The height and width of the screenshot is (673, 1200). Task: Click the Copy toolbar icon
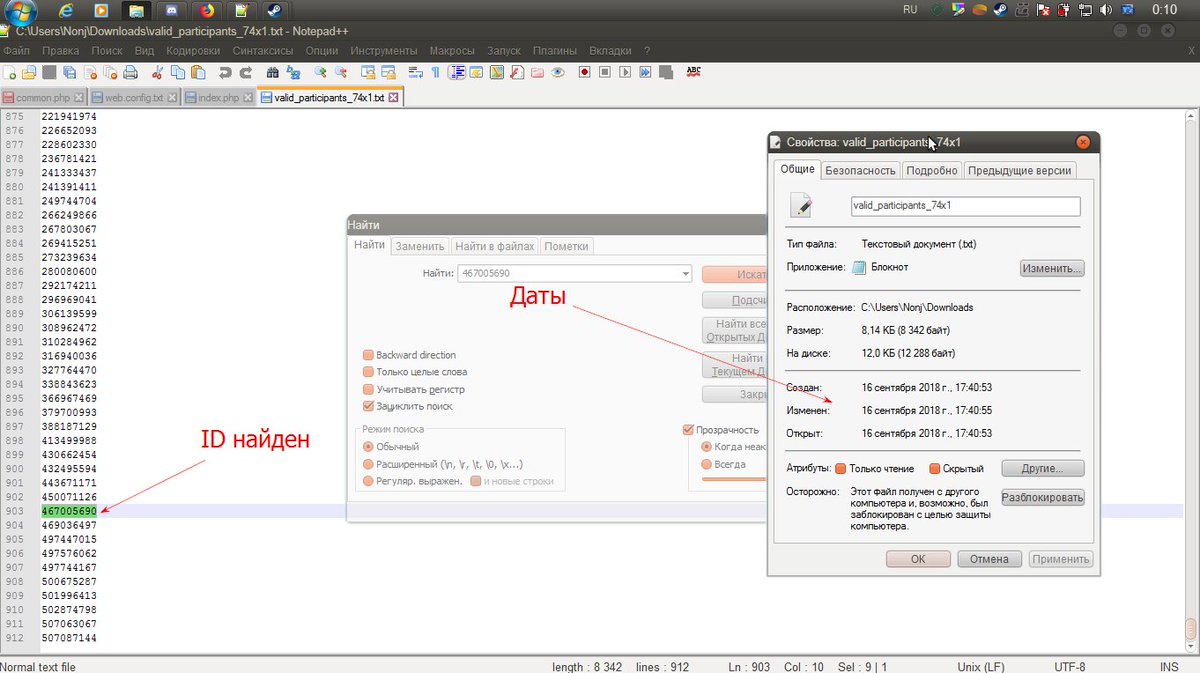click(177, 72)
